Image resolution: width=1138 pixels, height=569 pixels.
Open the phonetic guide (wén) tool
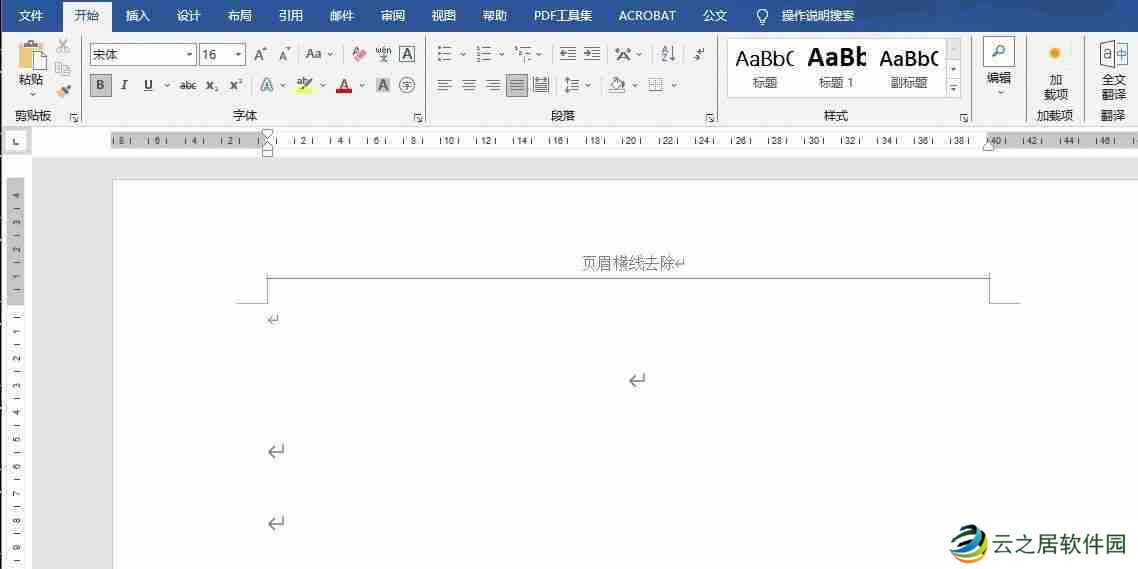(x=383, y=54)
